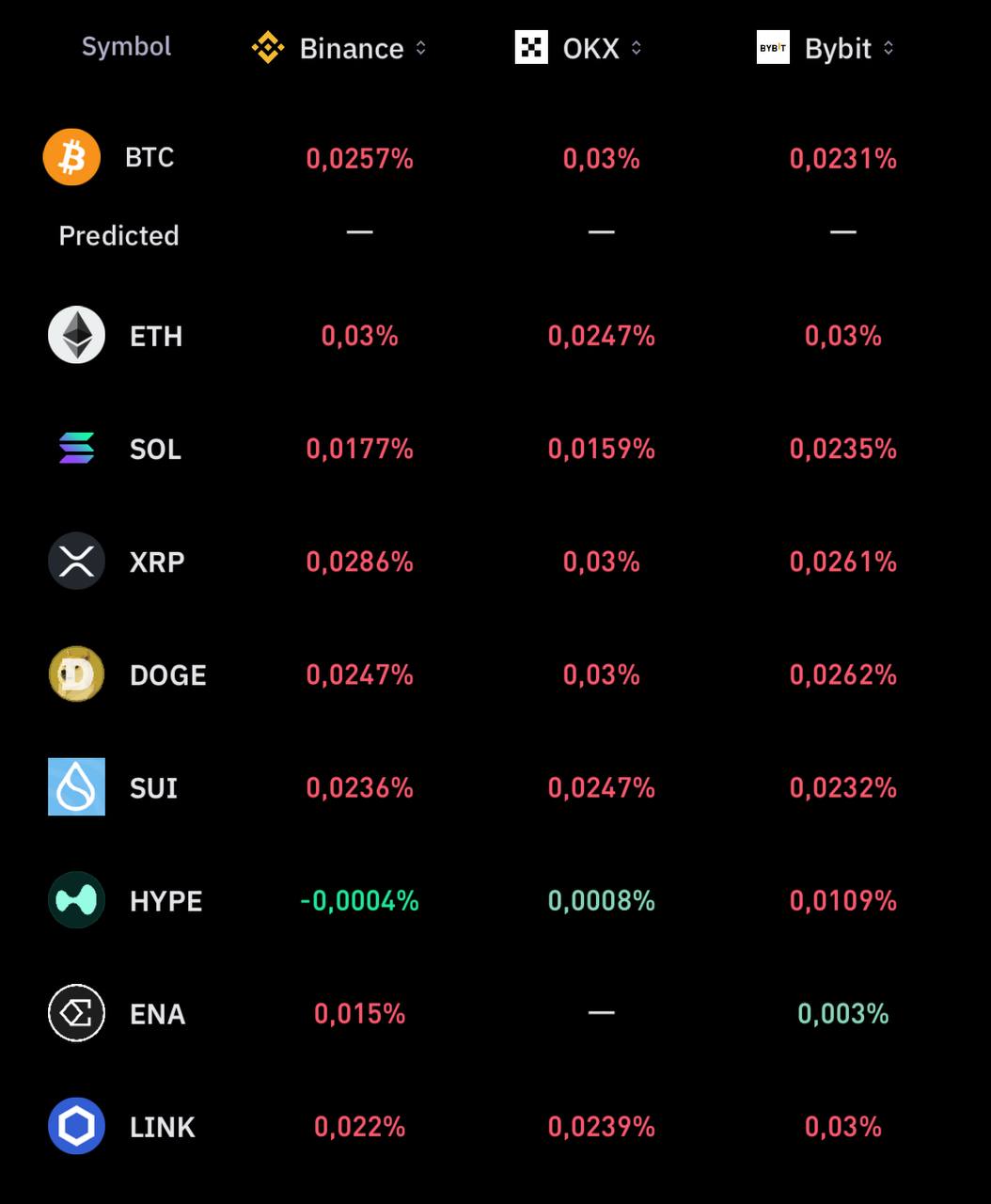Screen dimensions: 991x1204
Task: Click the Symbol column header
Action: (126, 46)
